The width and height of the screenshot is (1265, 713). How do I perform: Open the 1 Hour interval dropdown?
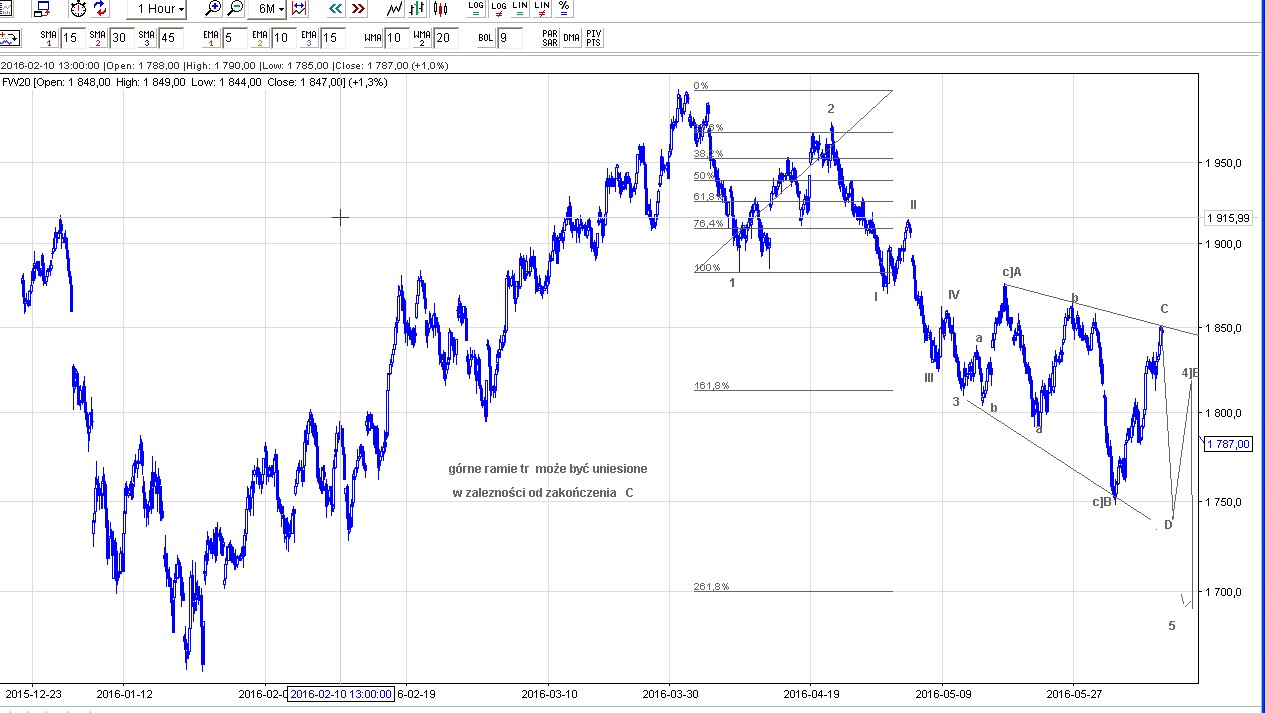(157, 9)
